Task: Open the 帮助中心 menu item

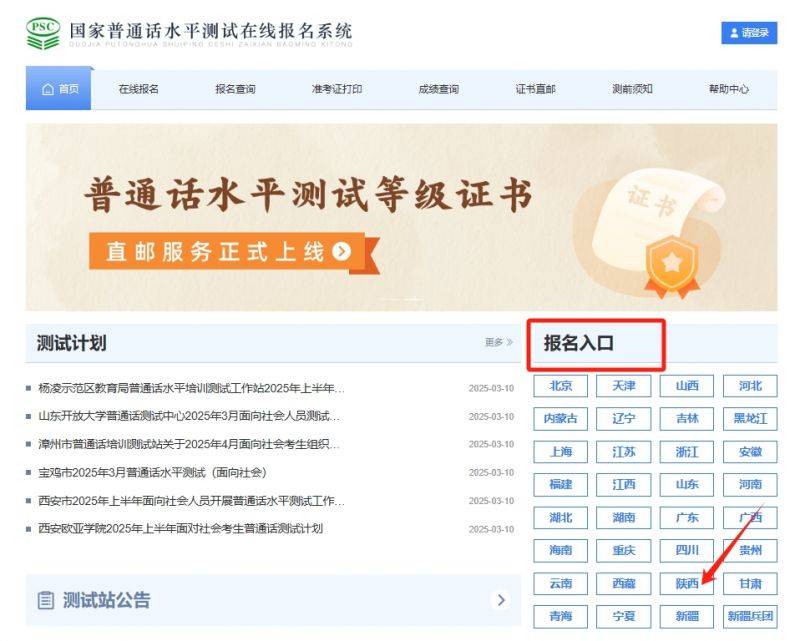Action: [729, 89]
